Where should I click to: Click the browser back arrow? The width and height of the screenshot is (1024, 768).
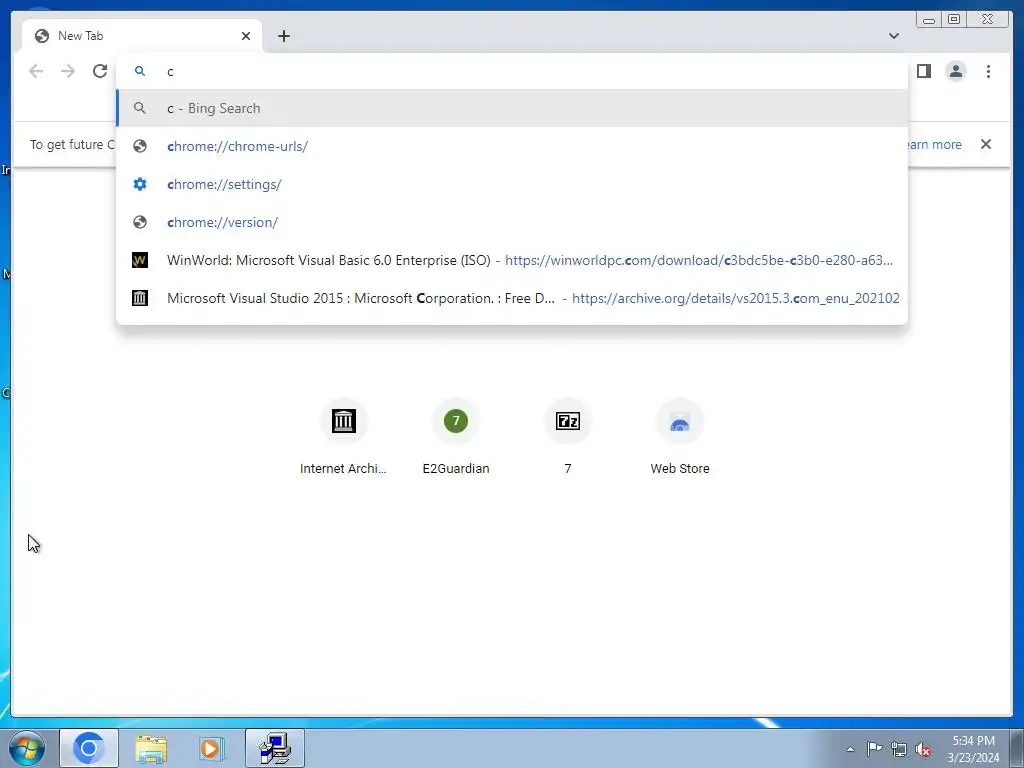tap(36, 71)
